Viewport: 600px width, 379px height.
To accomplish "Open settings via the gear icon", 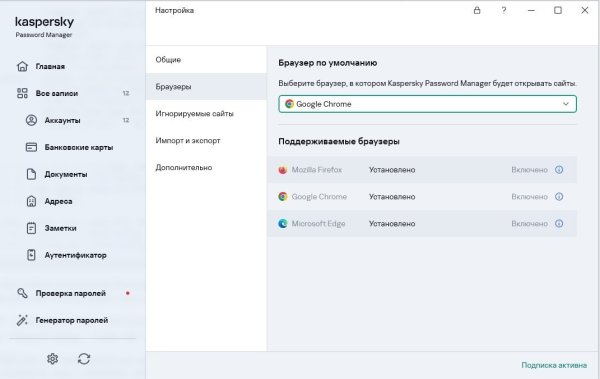I will coord(52,359).
